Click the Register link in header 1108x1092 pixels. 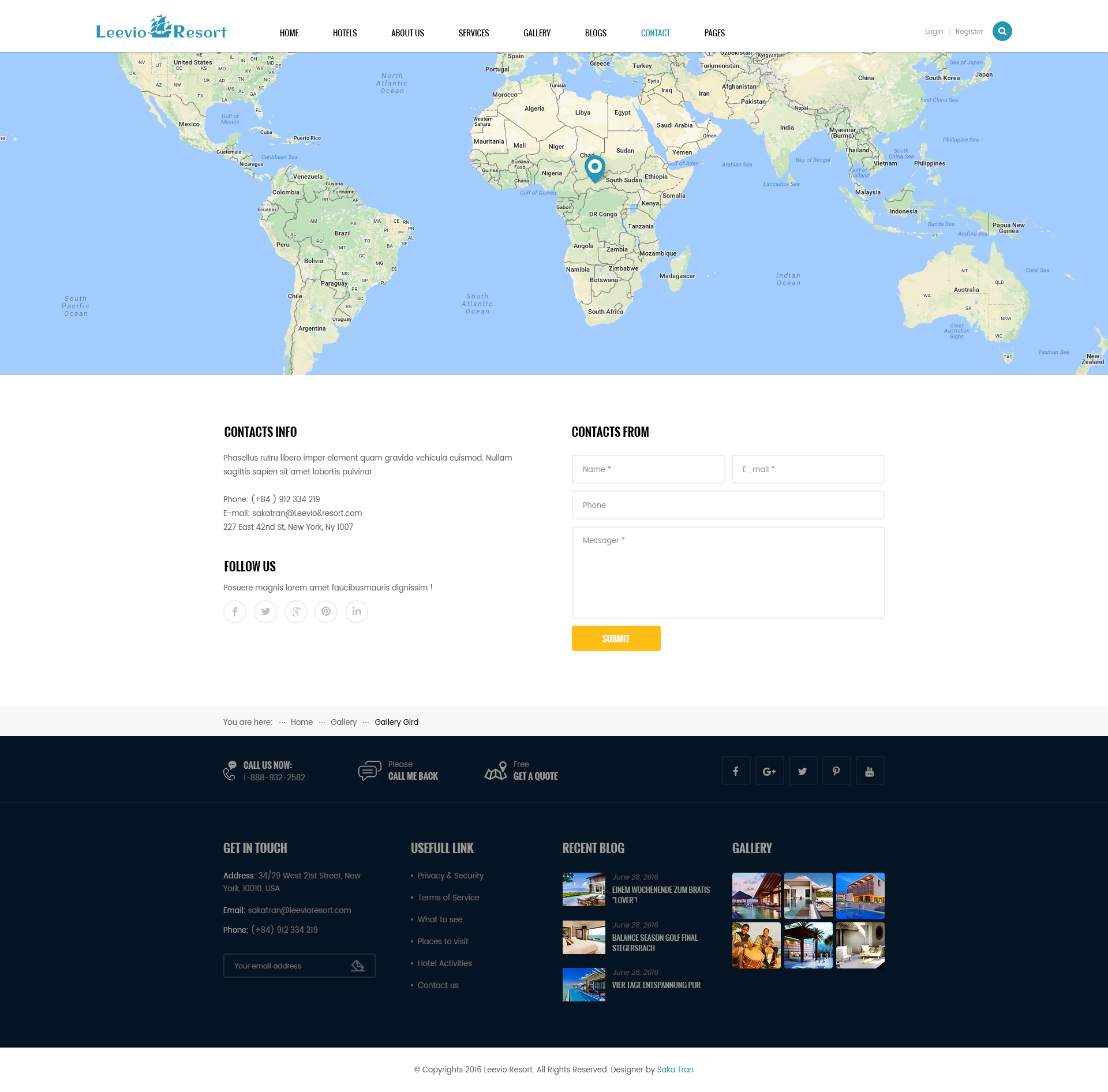(969, 32)
